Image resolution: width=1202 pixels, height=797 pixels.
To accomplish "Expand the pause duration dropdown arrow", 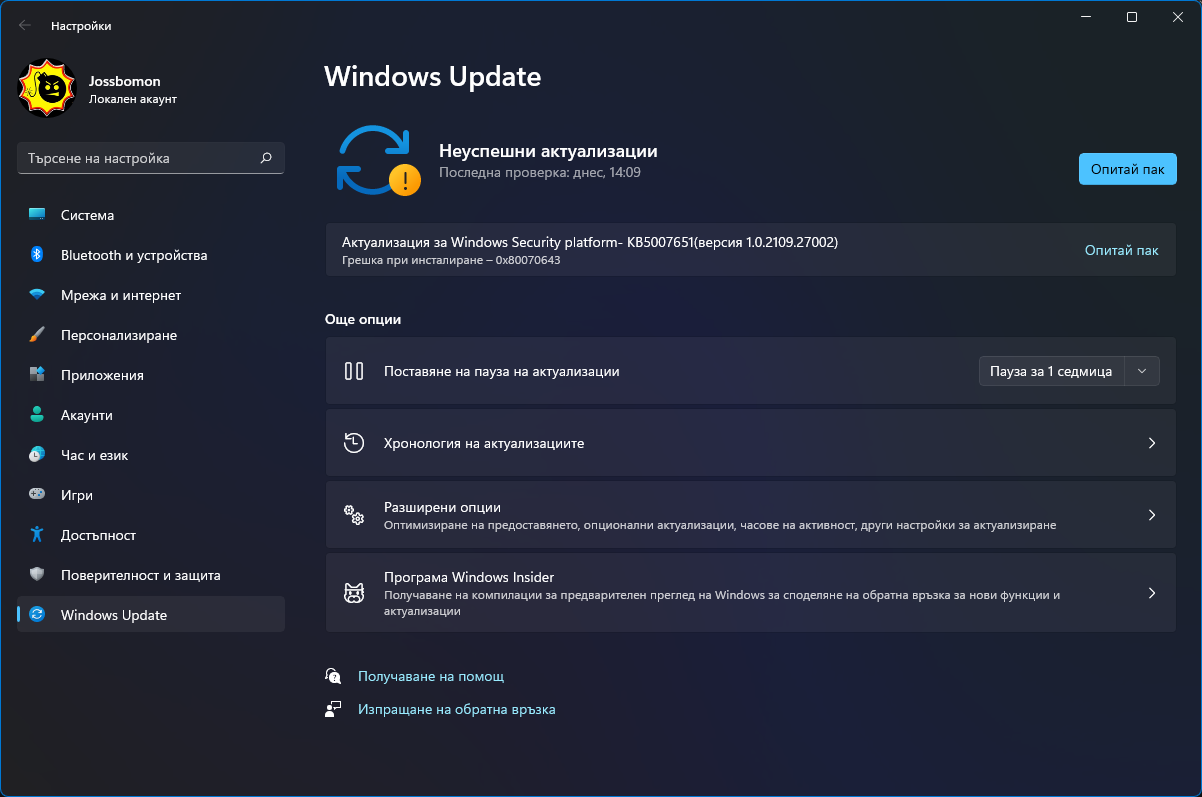I will click(x=1142, y=371).
